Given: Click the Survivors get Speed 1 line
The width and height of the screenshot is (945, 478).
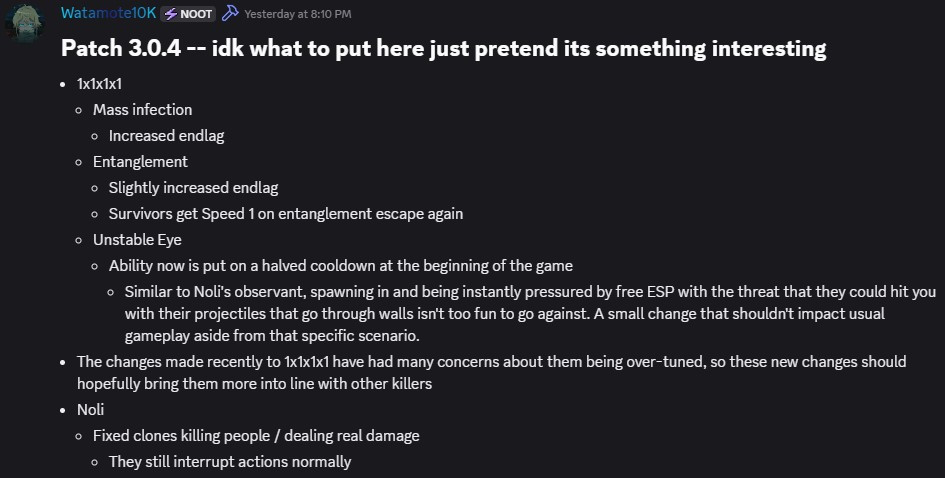Looking at the screenshot, I should pyautogui.click(x=285, y=213).
